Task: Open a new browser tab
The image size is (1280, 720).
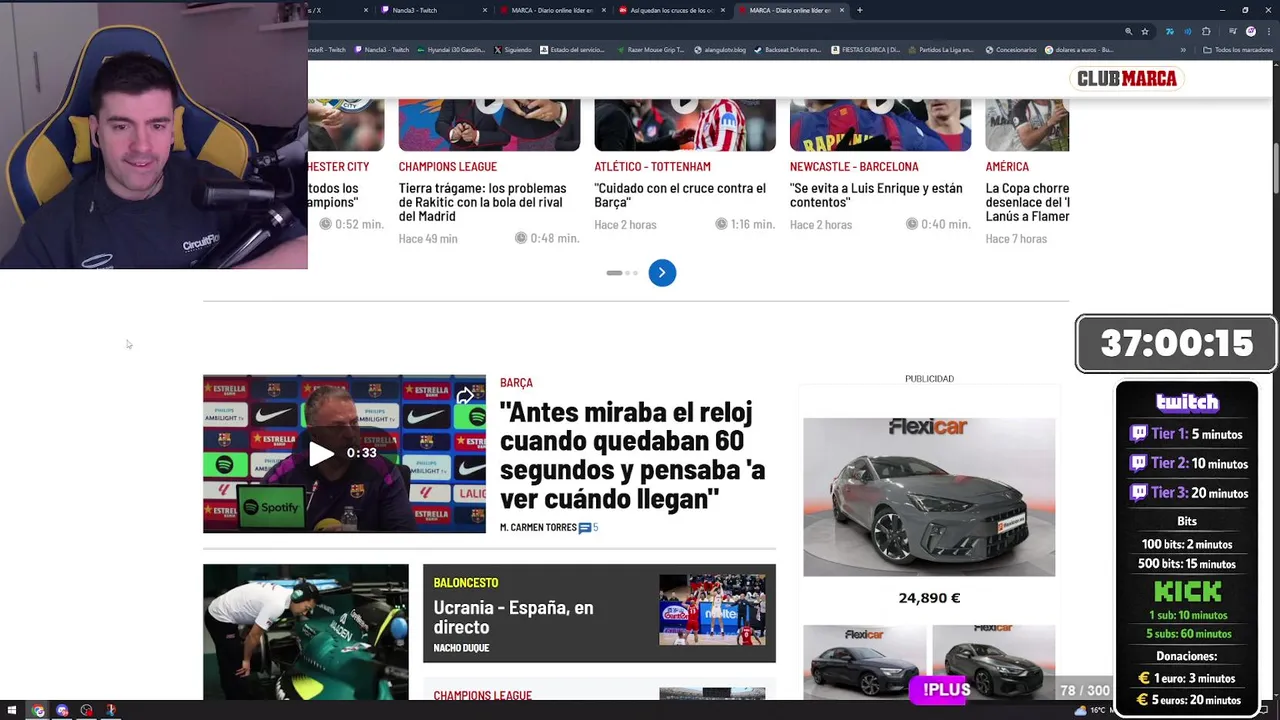Action: coord(859,10)
